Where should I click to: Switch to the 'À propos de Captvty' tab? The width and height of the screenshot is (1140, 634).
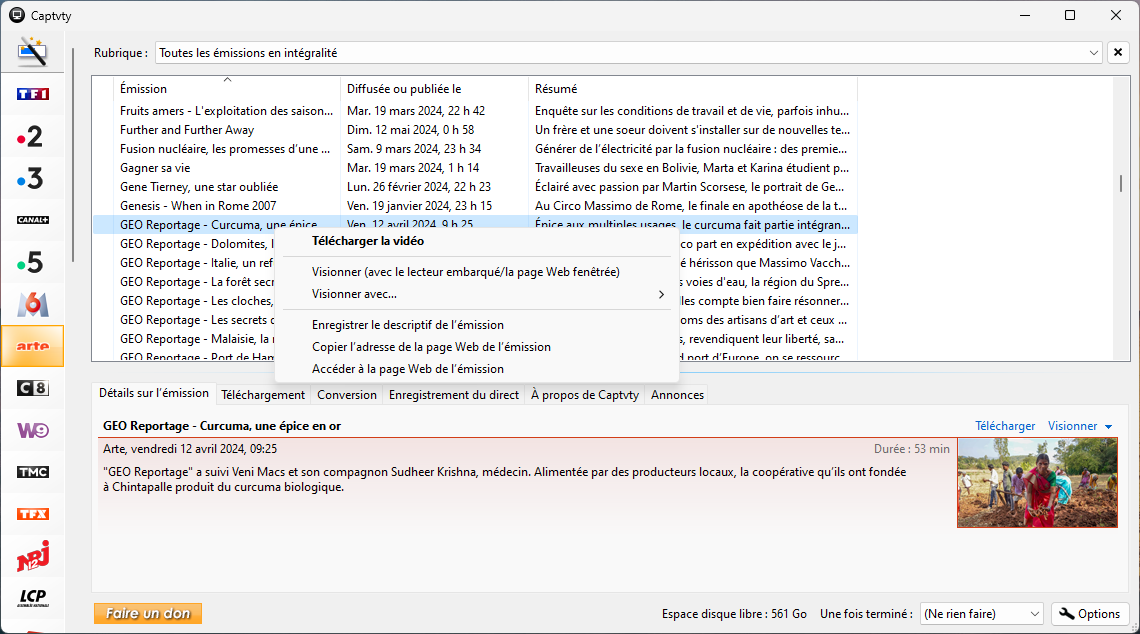(x=585, y=395)
